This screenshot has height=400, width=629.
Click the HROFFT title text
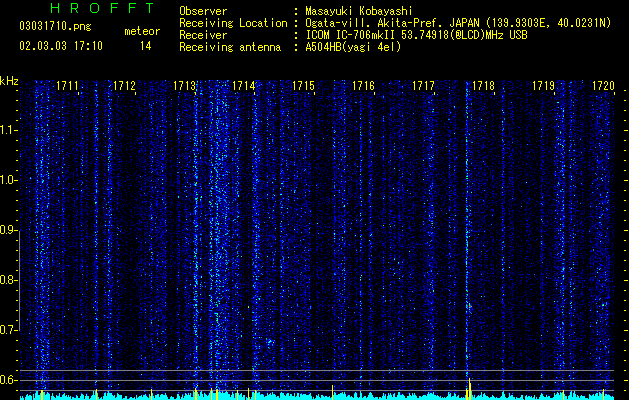[x=103, y=8]
